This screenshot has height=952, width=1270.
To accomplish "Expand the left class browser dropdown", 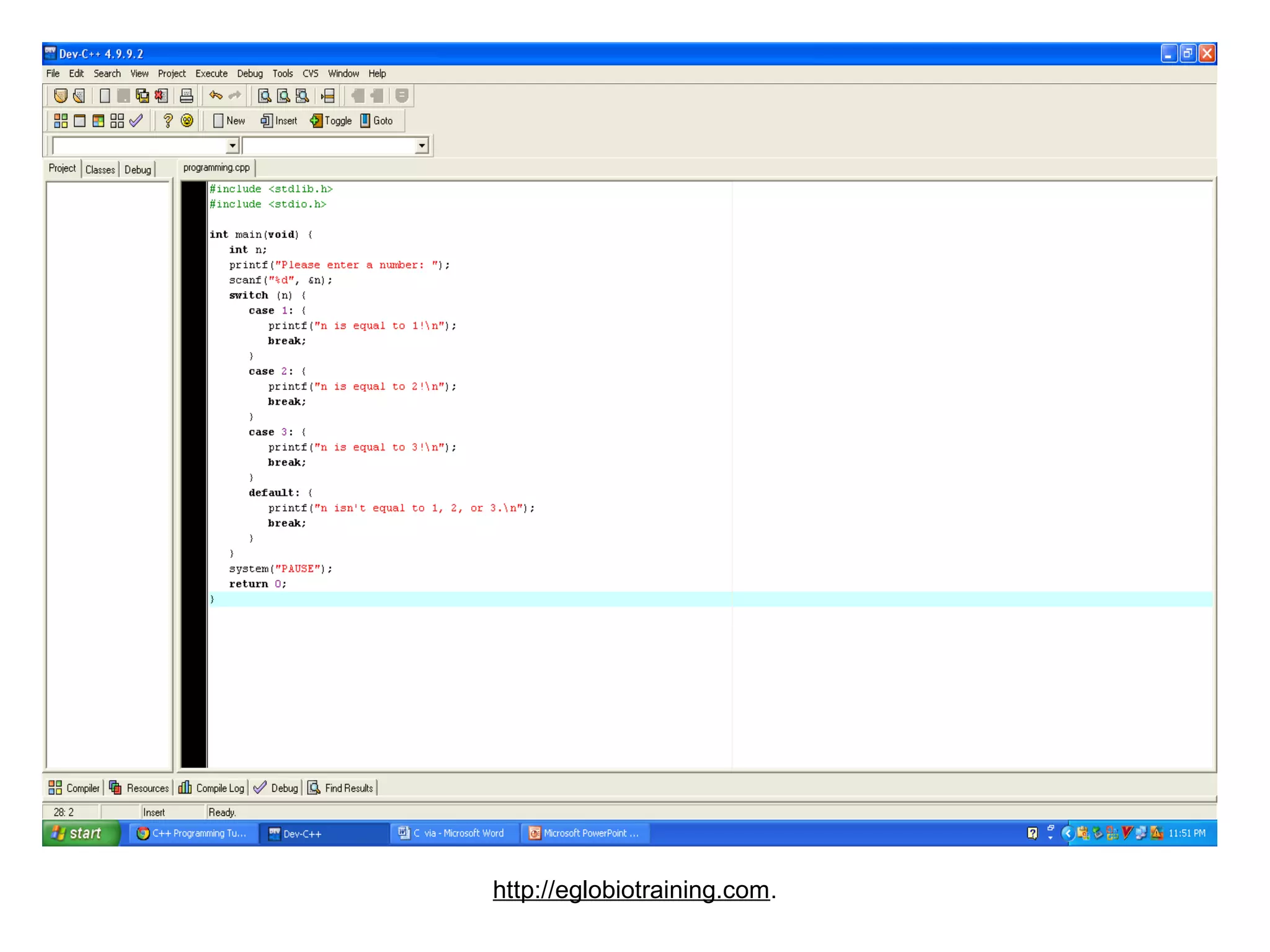I will pyautogui.click(x=233, y=146).
